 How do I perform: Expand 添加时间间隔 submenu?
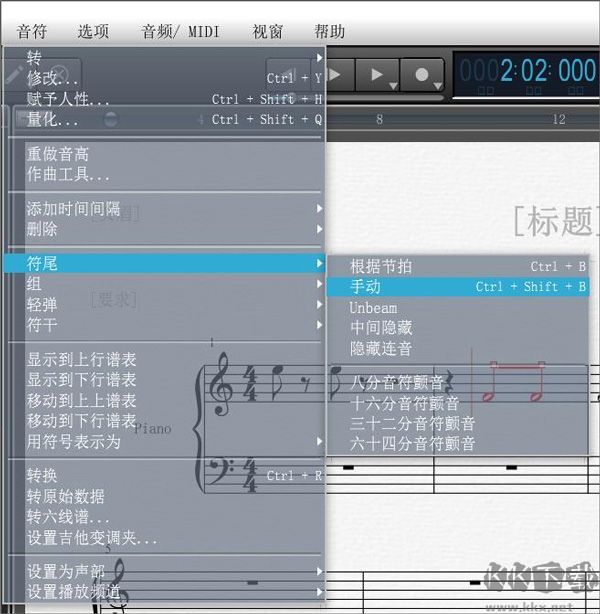pos(165,208)
